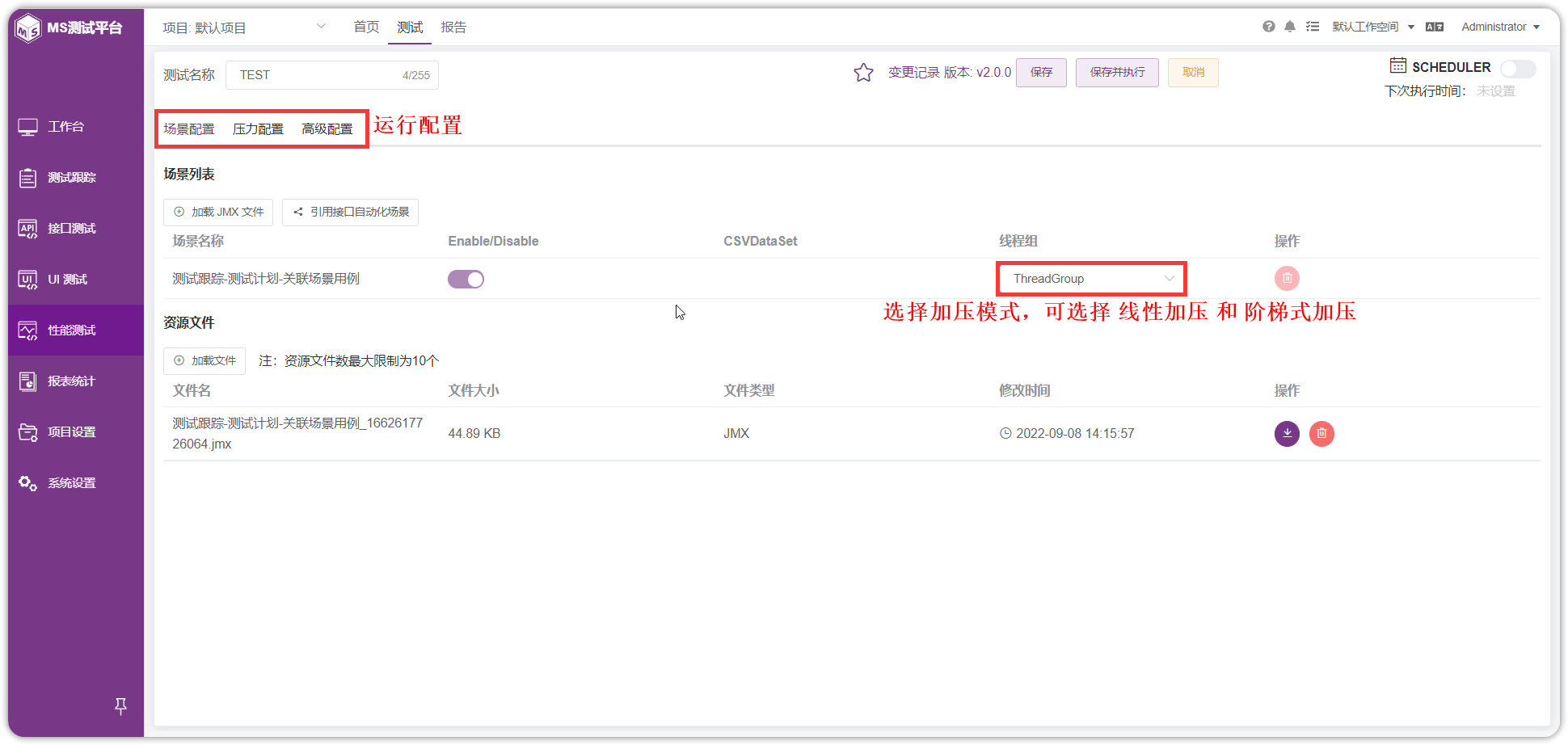This screenshot has width=1568, height=745.
Task: Go to 接口测试 in the sidebar
Action: pos(76,229)
